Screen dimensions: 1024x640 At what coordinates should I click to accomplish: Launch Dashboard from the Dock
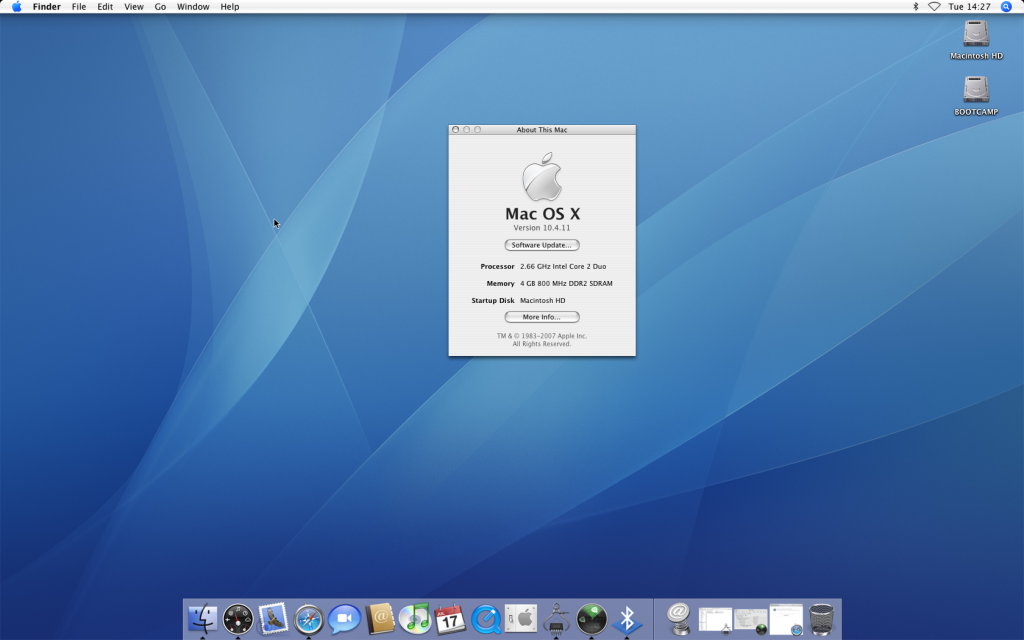pos(238,618)
